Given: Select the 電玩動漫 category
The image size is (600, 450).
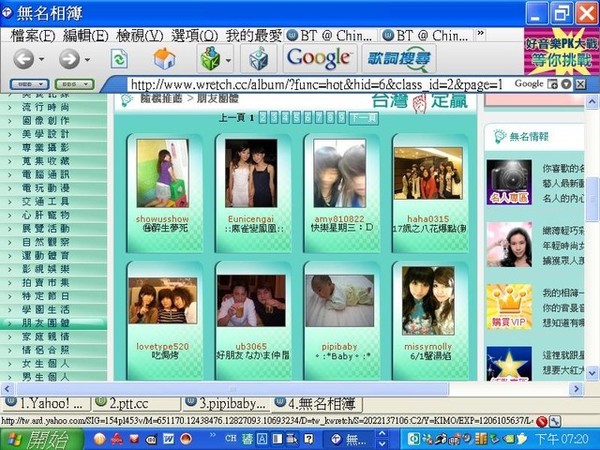Looking at the screenshot, I should (46, 188).
